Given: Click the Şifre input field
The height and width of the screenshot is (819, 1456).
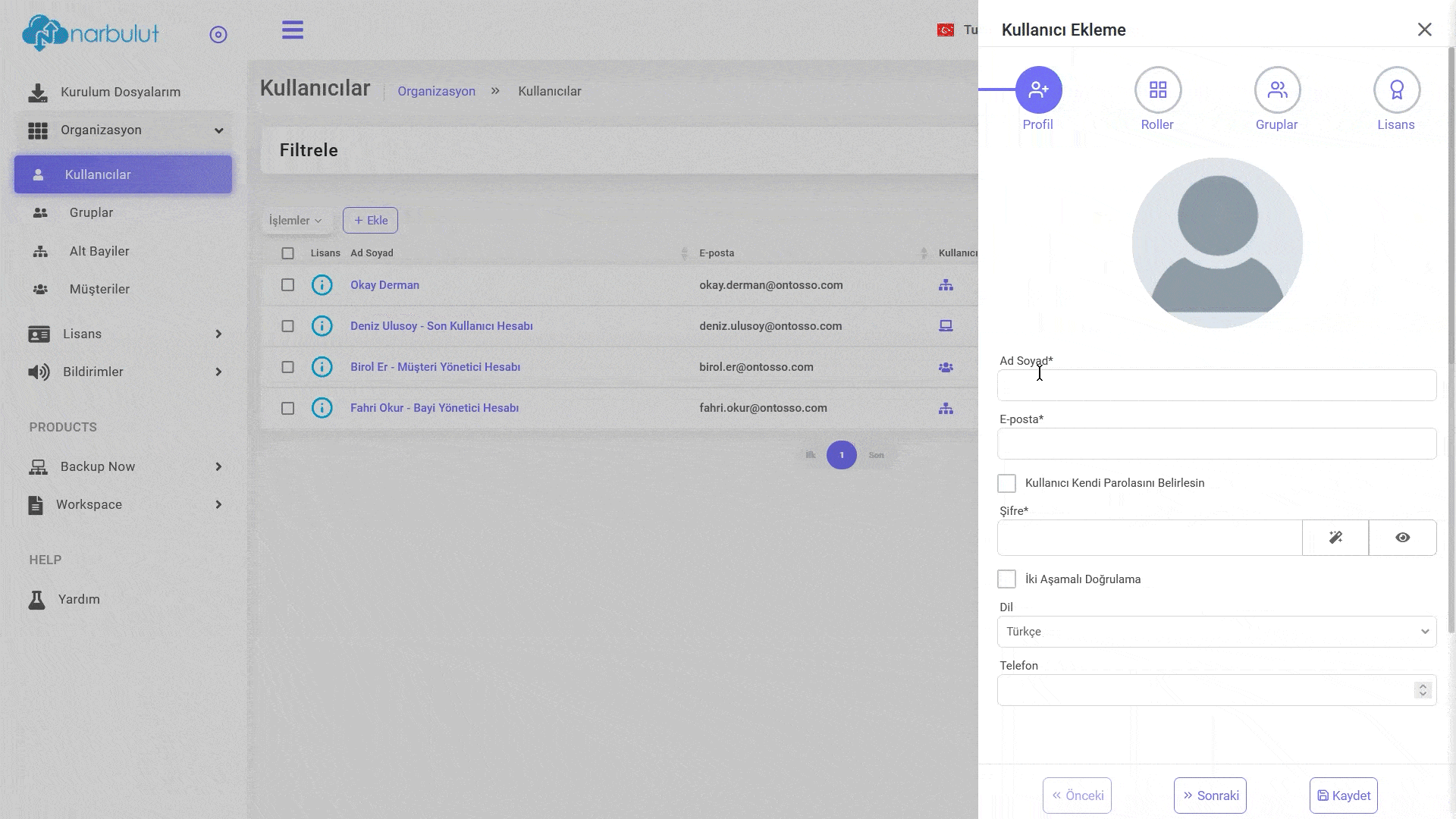Looking at the screenshot, I should click(1150, 538).
